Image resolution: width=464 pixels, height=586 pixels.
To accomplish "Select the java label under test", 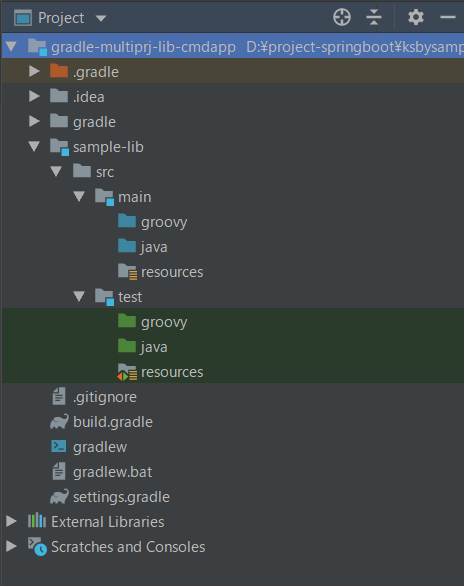I will tap(154, 347).
